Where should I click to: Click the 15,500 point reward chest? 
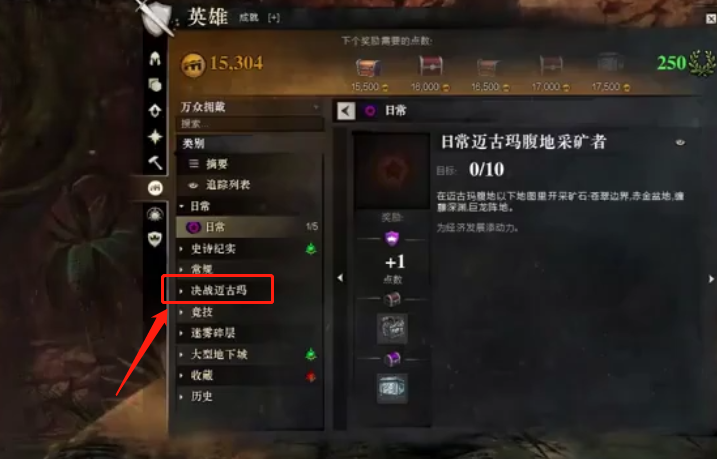[x=369, y=68]
